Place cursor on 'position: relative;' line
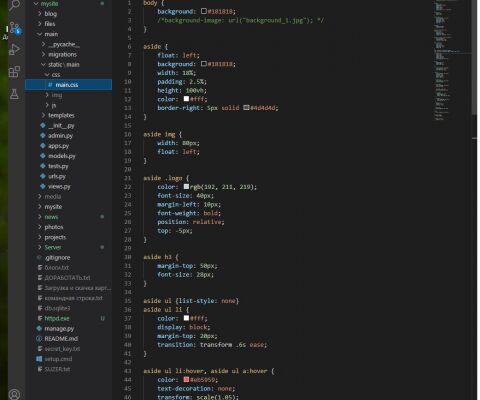This screenshot has height=400, width=480. pos(191,222)
